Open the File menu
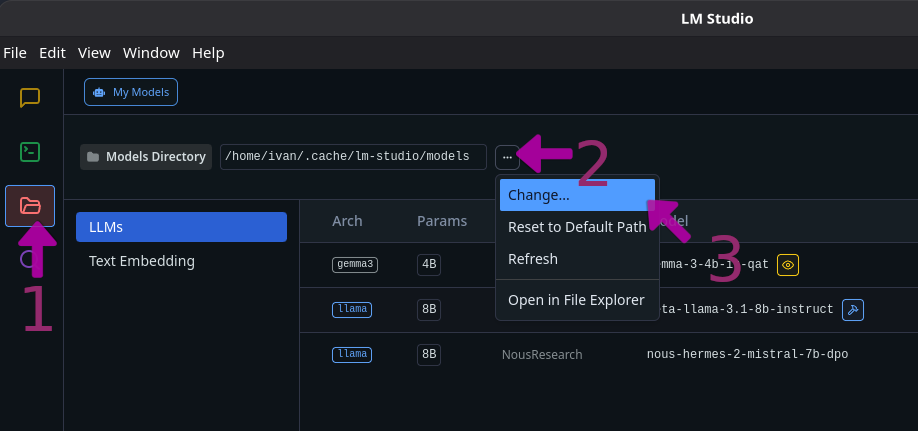This screenshot has width=918, height=431. pos(15,53)
